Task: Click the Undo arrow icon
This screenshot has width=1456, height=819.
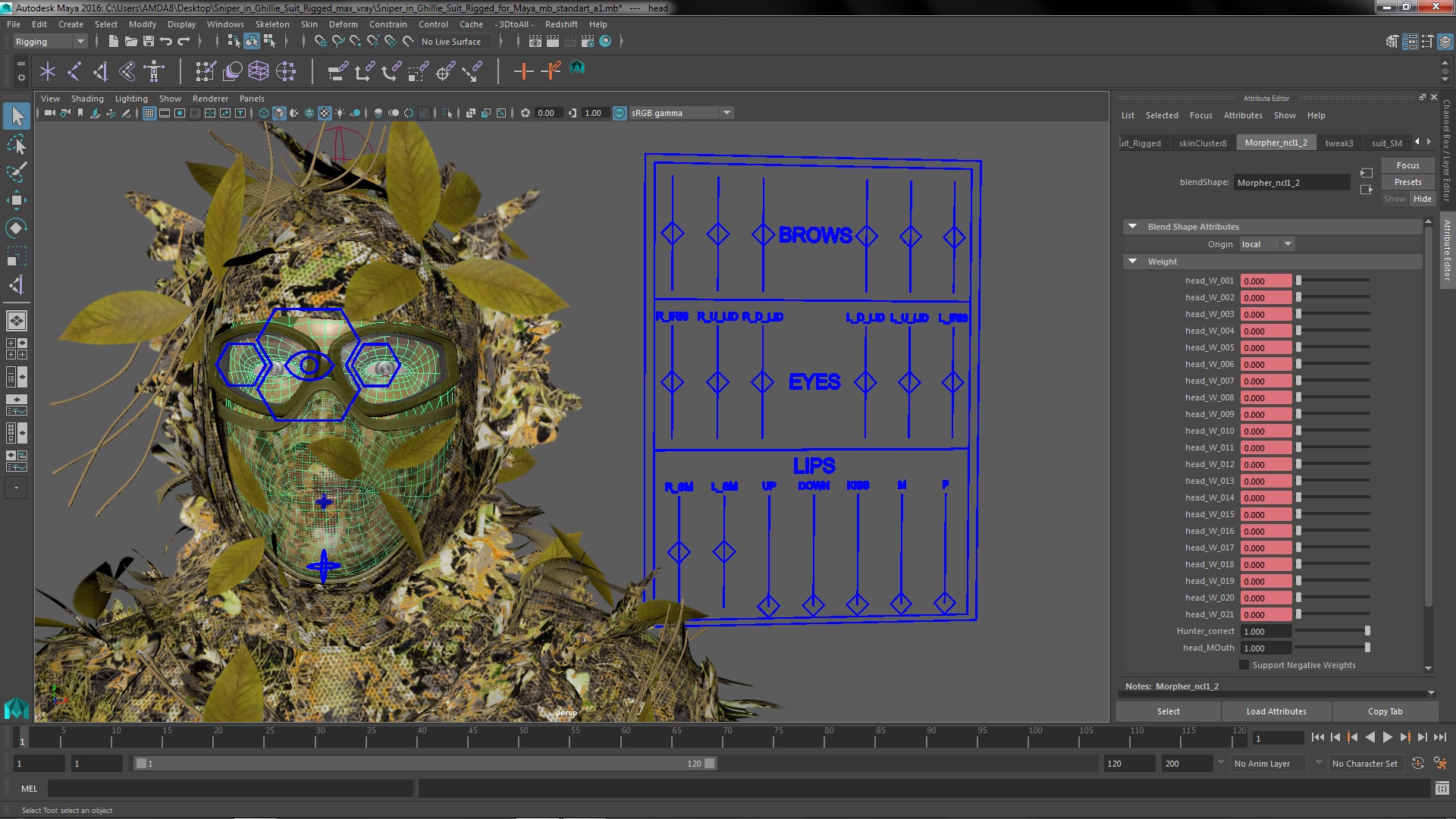Action: pyautogui.click(x=166, y=42)
